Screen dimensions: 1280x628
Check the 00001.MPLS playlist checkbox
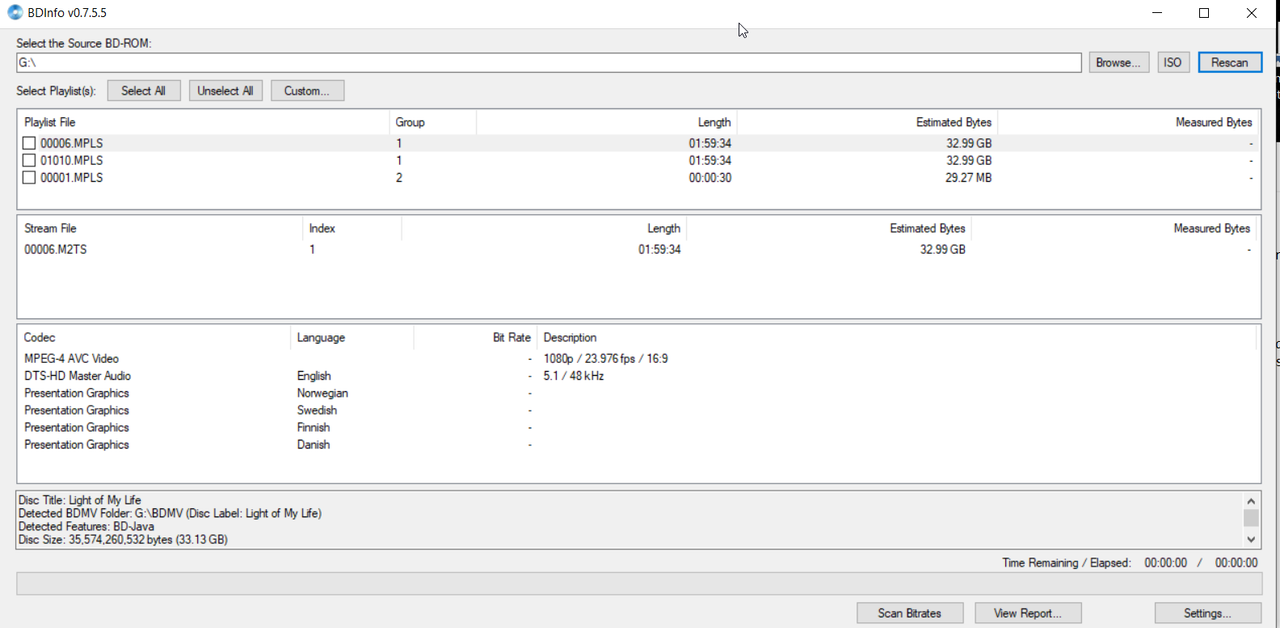[x=29, y=178]
